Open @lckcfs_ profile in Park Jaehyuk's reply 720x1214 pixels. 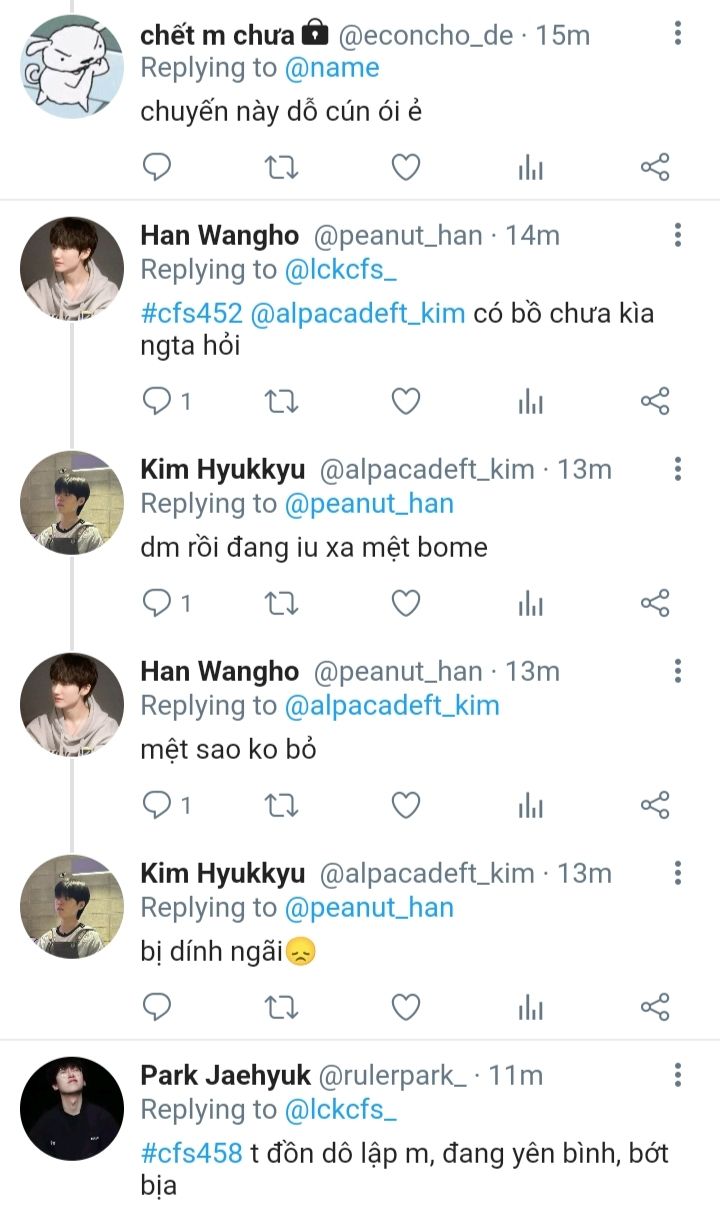pos(340,1109)
